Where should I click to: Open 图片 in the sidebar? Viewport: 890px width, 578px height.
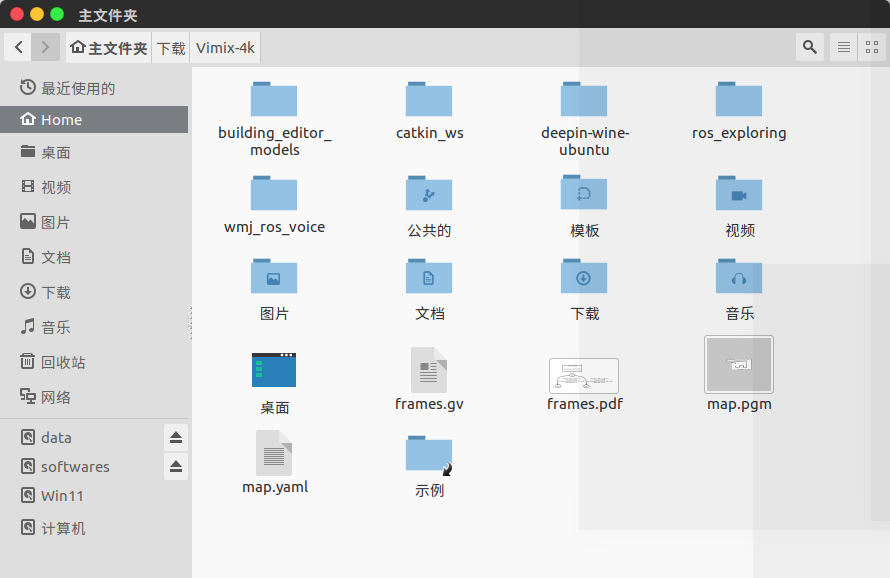pos(94,222)
